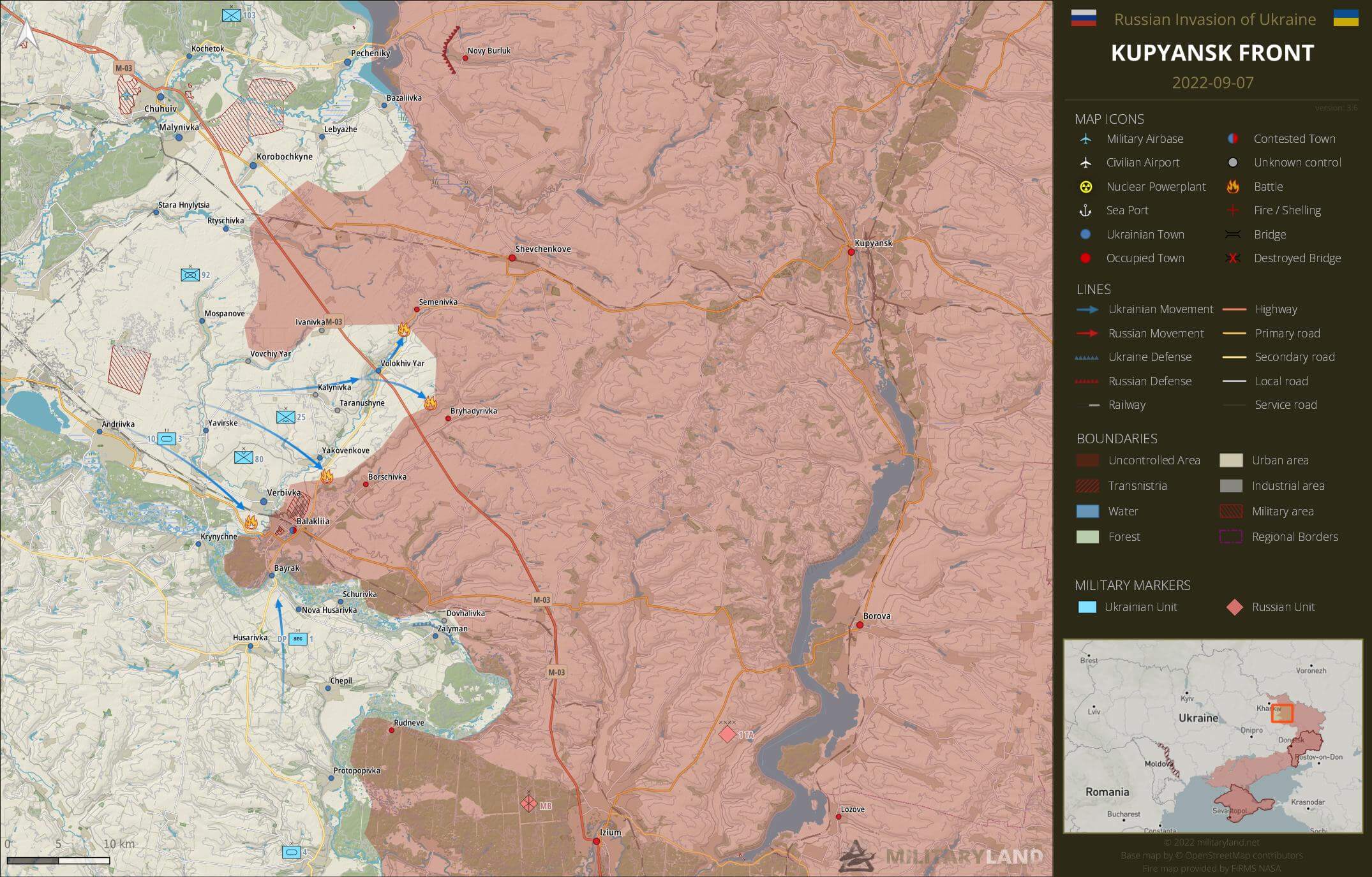Click the Ukrainian flag in header

tap(1345, 18)
